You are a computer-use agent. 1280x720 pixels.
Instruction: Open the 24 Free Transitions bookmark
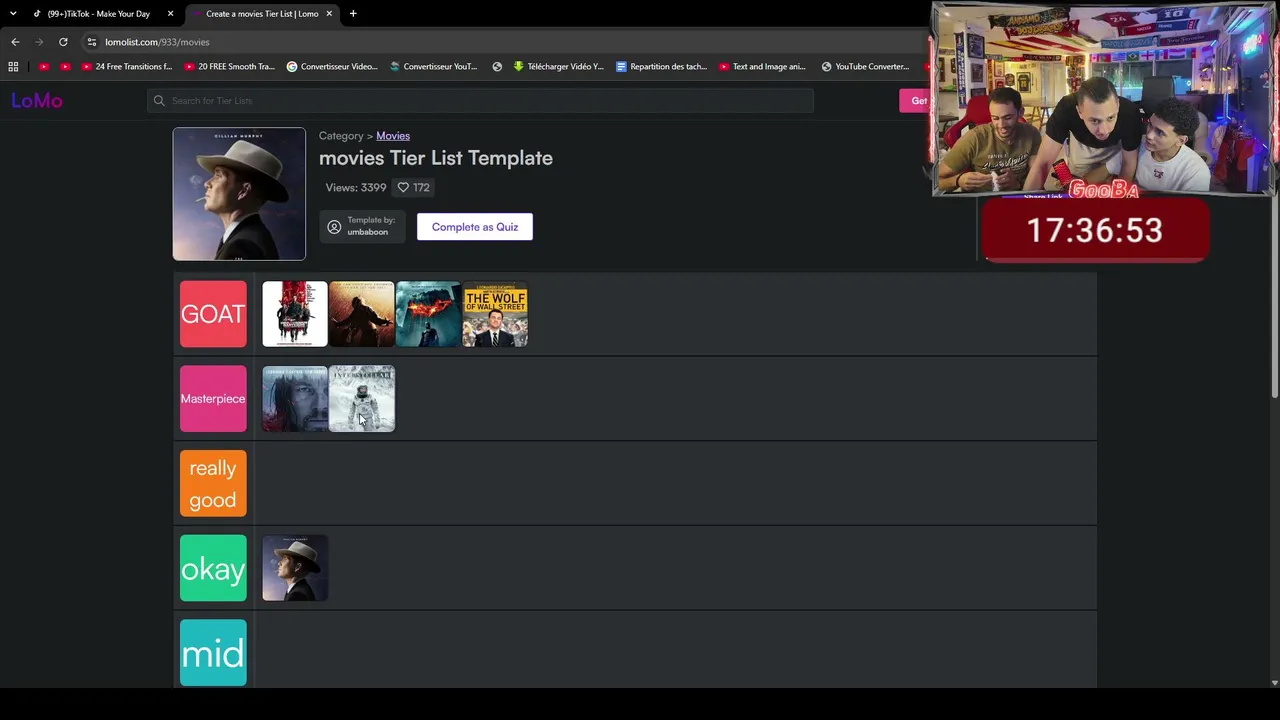tap(127, 67)
